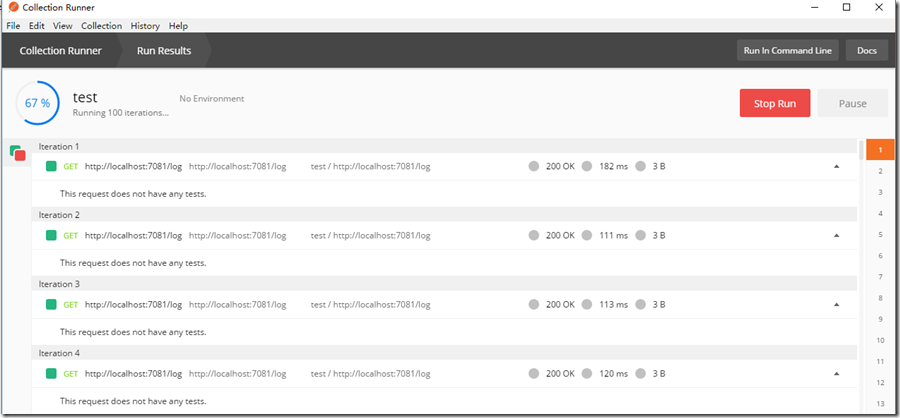900x418 pixels.
Task: Click the red-green results filter icon
Action: pos(17,153)
